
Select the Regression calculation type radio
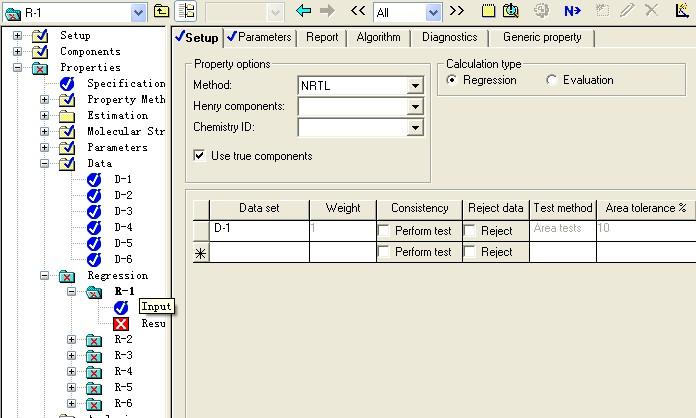(x=451, y=80)
